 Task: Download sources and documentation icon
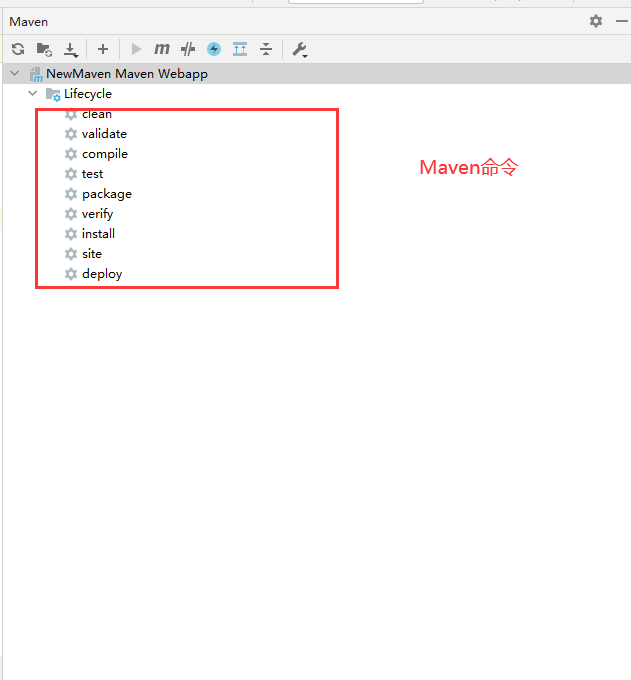pos(71,50)
